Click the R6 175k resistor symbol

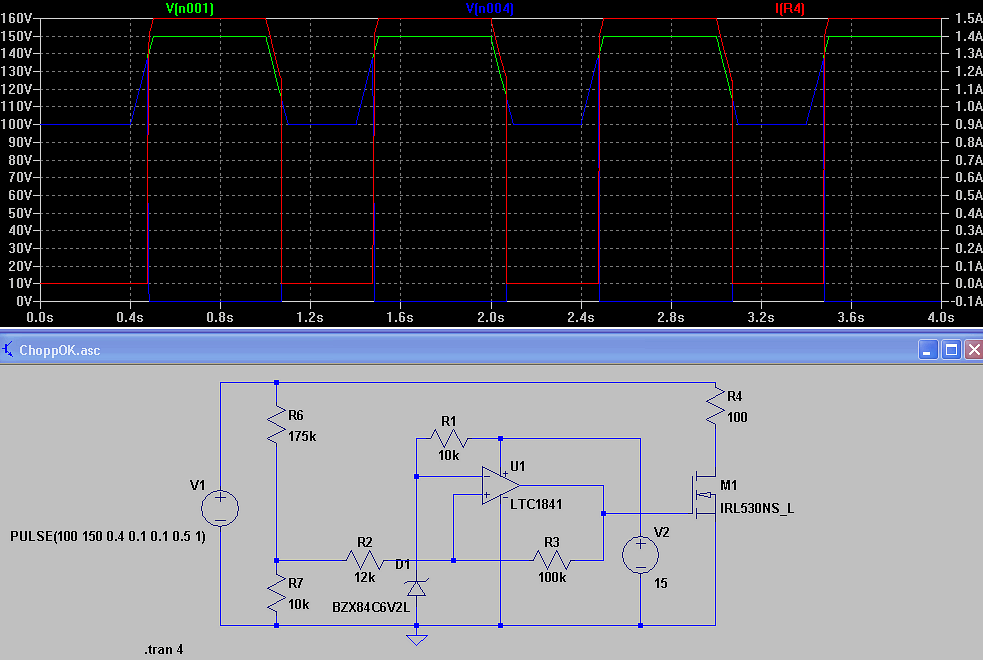tap(276, 425)
